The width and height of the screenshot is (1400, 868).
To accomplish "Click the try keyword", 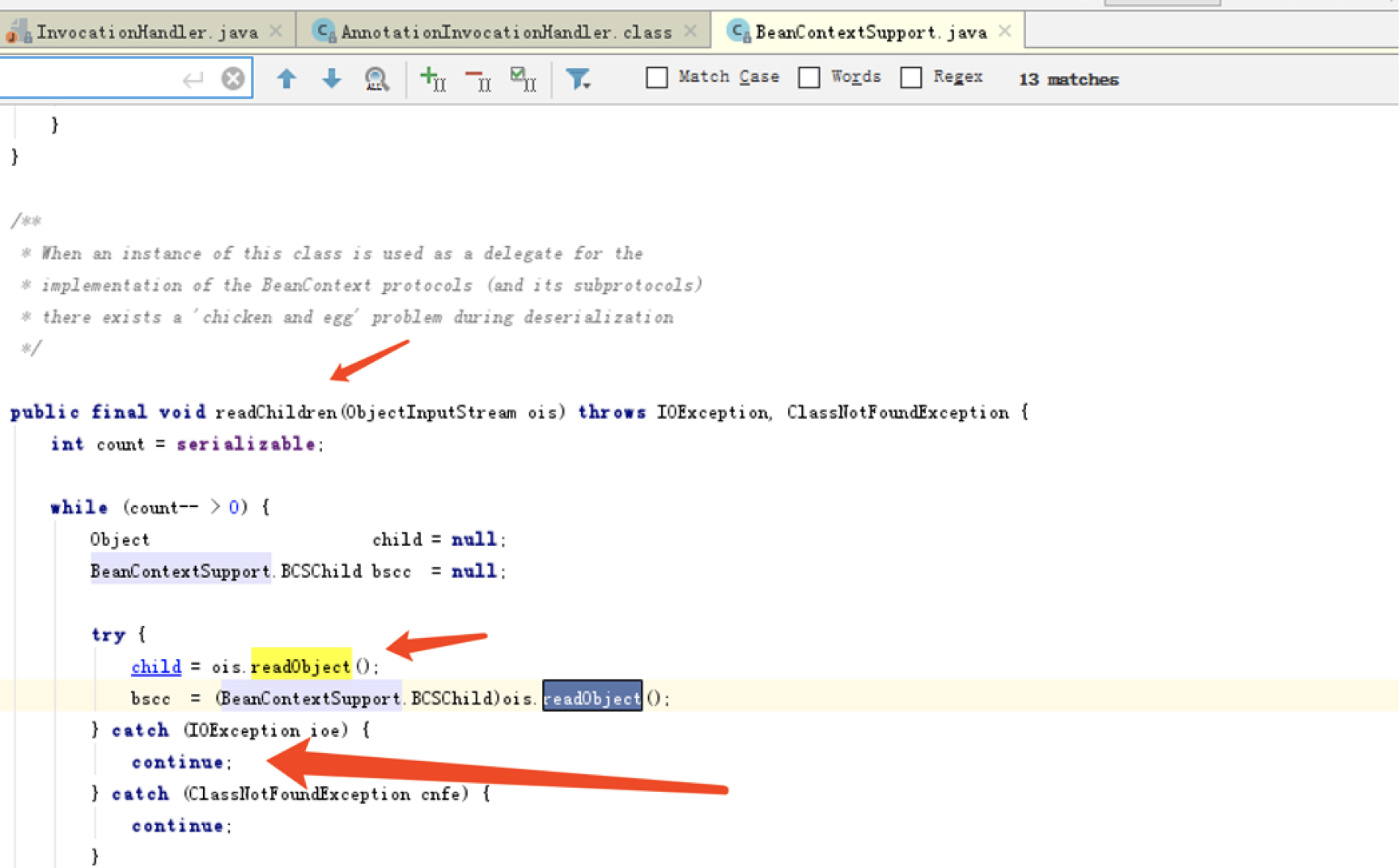I will (108, 635).
